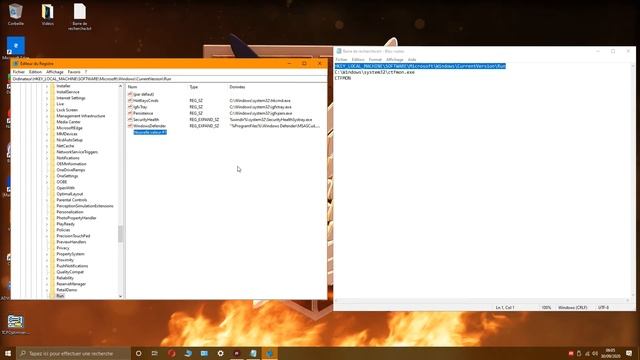Select the OpenWith key folder icon
Viewport: 640px width, 360px height.
(52, 188)
